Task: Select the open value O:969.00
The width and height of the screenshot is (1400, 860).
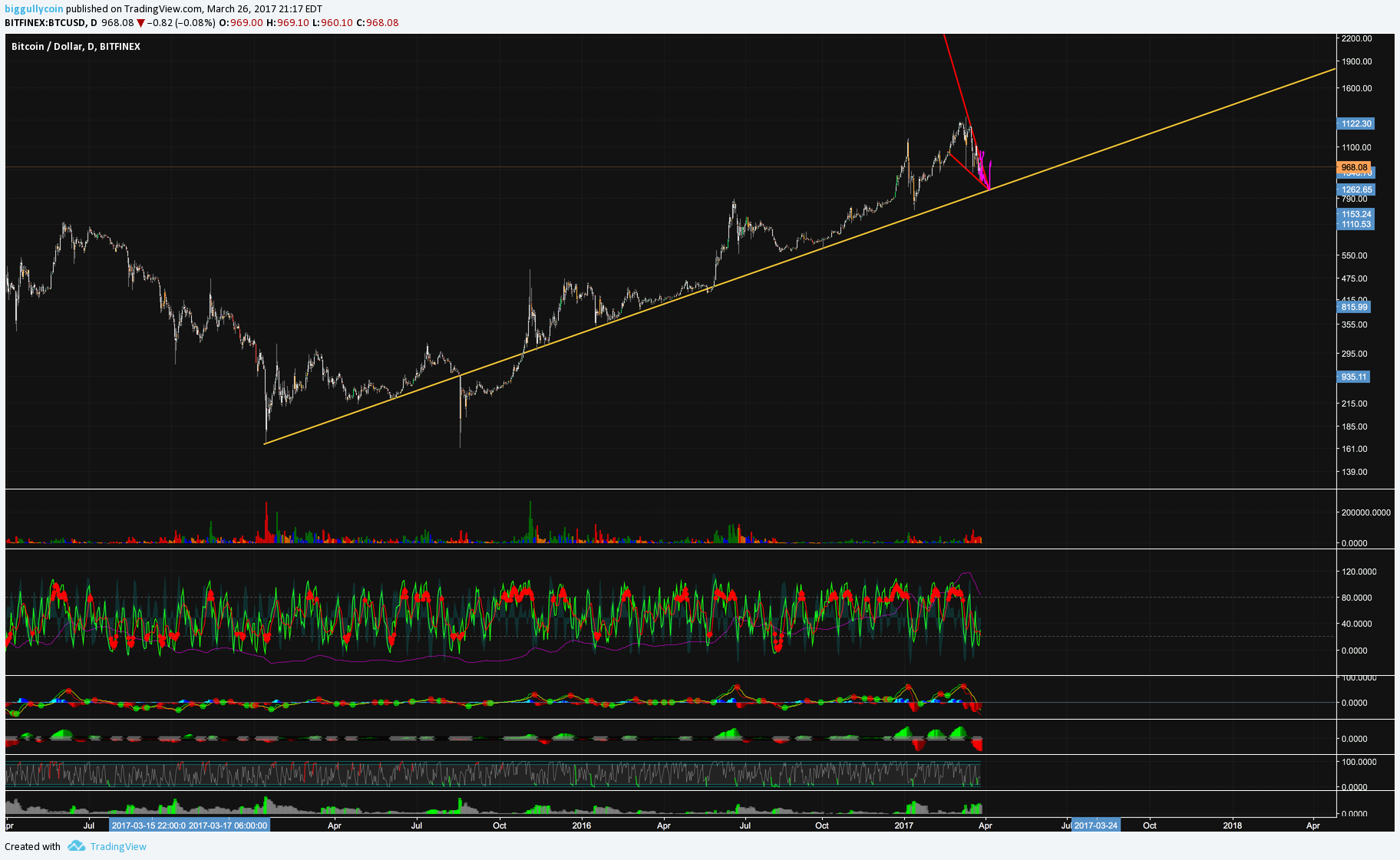Action: pos(241,23)
